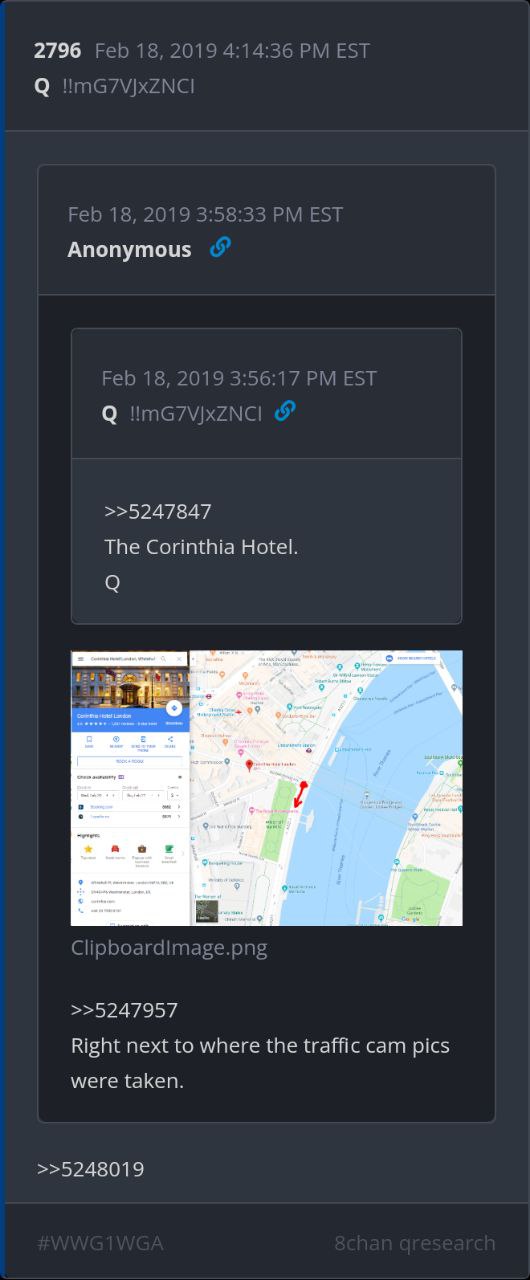
Task: Click the #WWG1WGA hashtag
Action: coord(100,1243)
